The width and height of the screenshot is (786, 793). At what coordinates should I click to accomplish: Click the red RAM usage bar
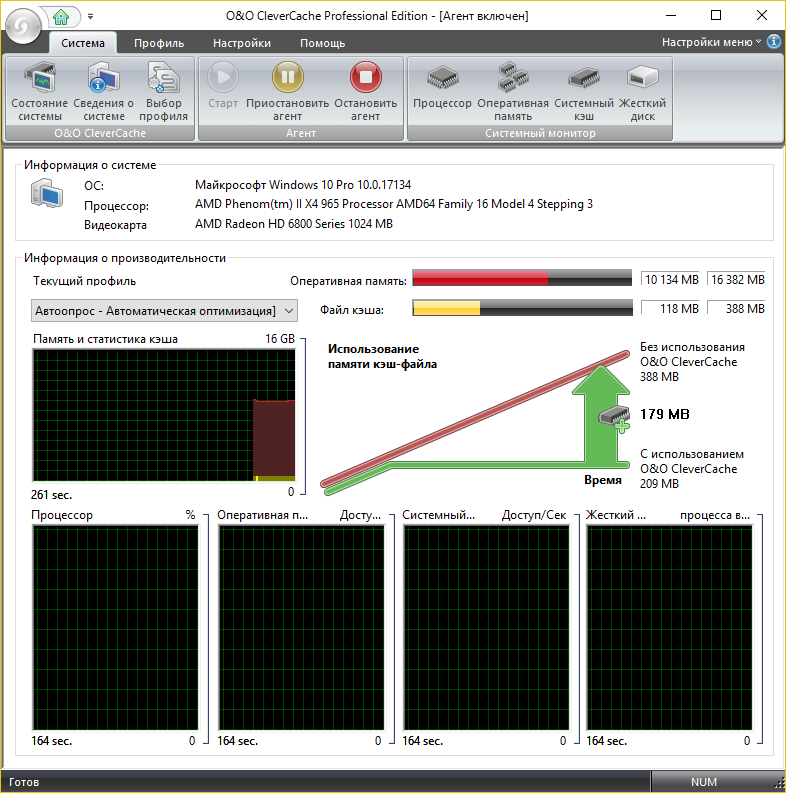pos(522,278)
